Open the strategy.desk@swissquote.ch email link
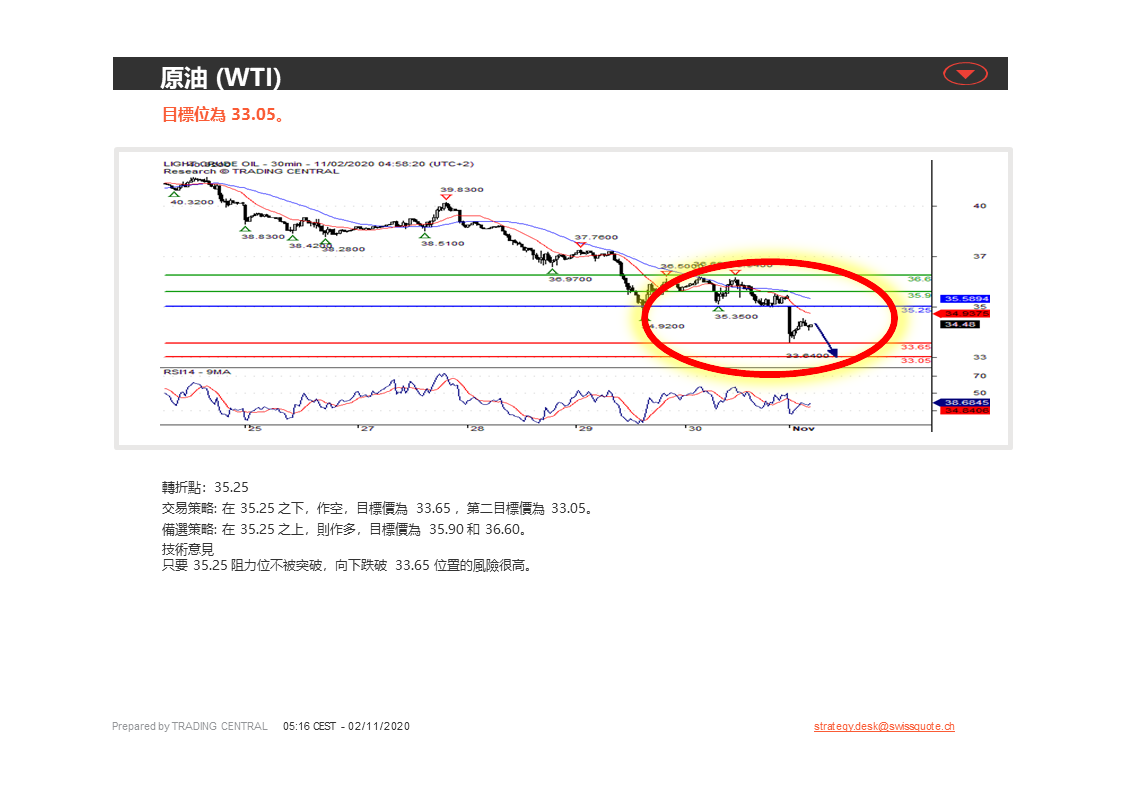This screenshot has height=794, width=1122. coord(884,726)
